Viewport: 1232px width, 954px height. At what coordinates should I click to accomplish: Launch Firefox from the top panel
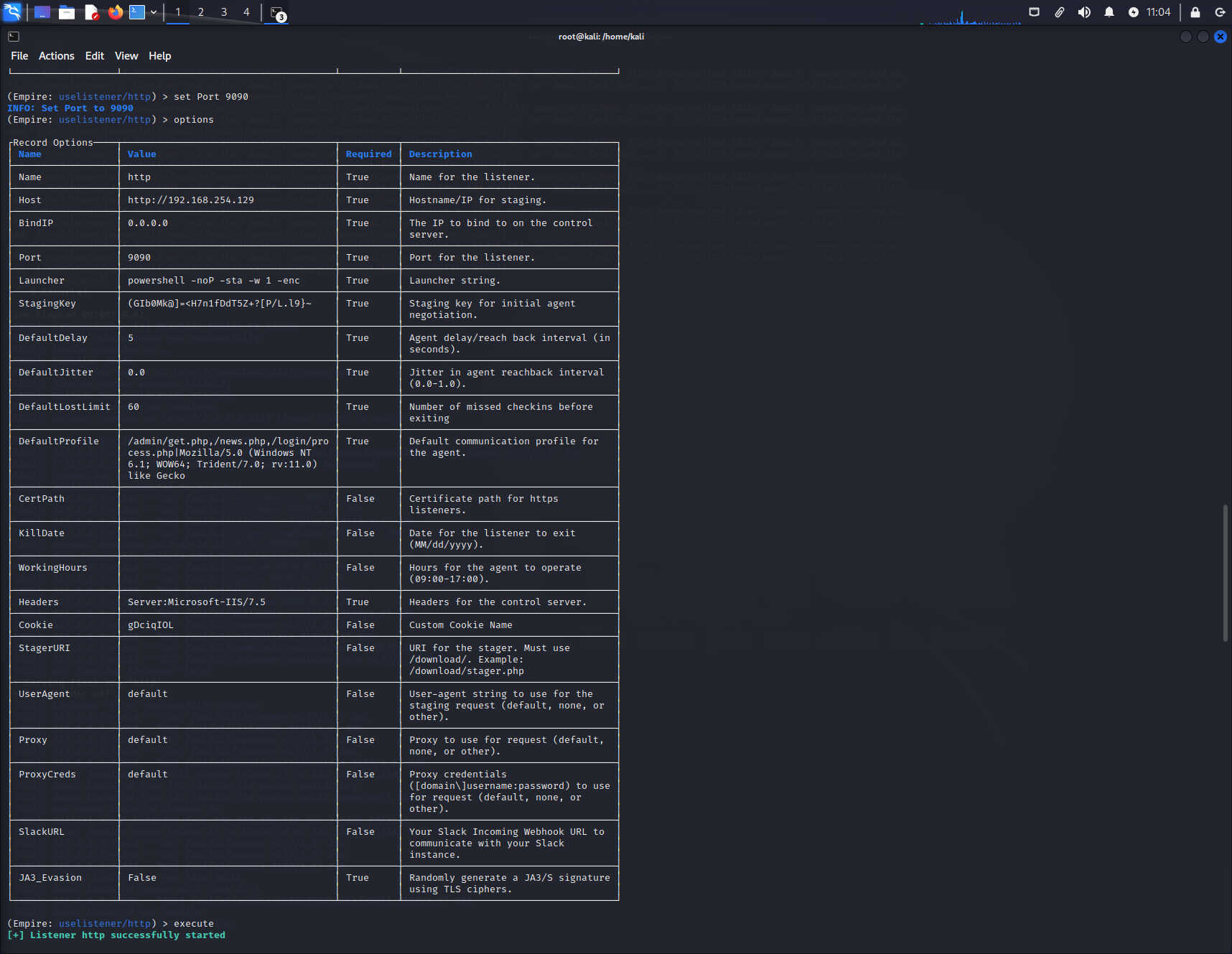115,12
